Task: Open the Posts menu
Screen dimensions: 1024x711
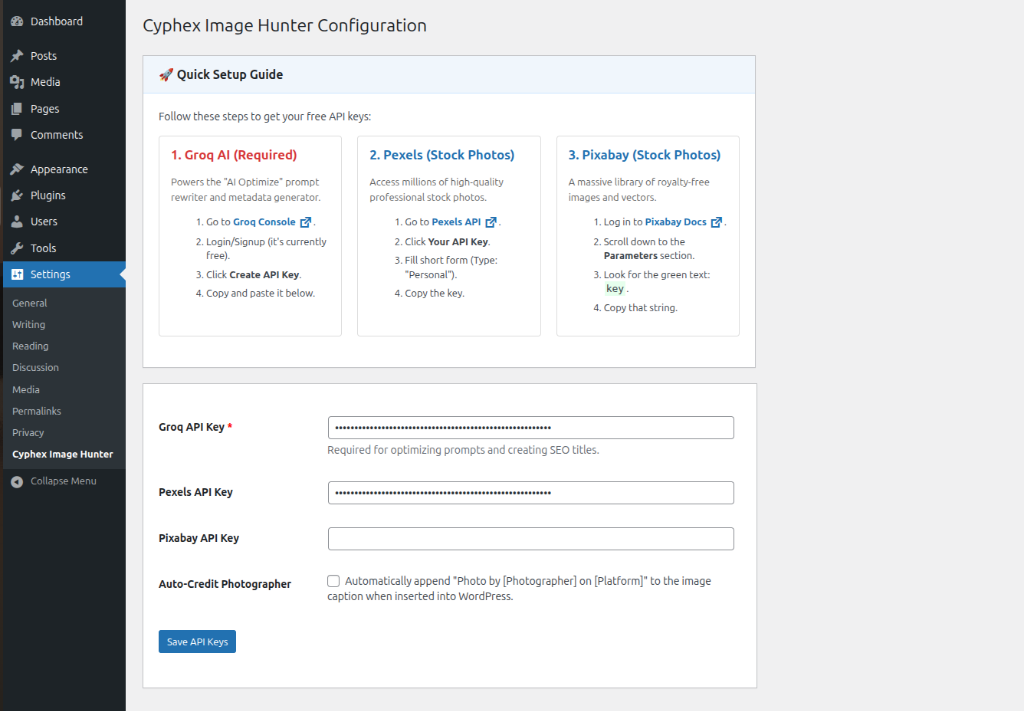Action: (43, 56)
